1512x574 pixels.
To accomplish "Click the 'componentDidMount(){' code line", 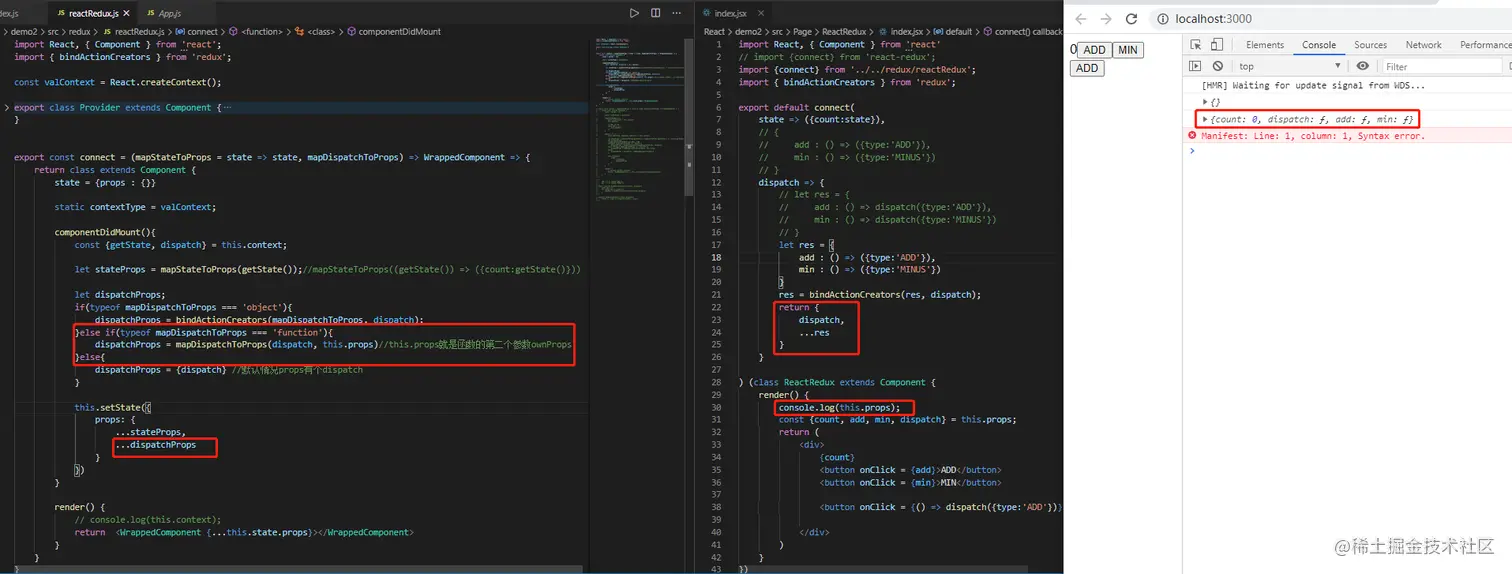I will click(105, 232).
